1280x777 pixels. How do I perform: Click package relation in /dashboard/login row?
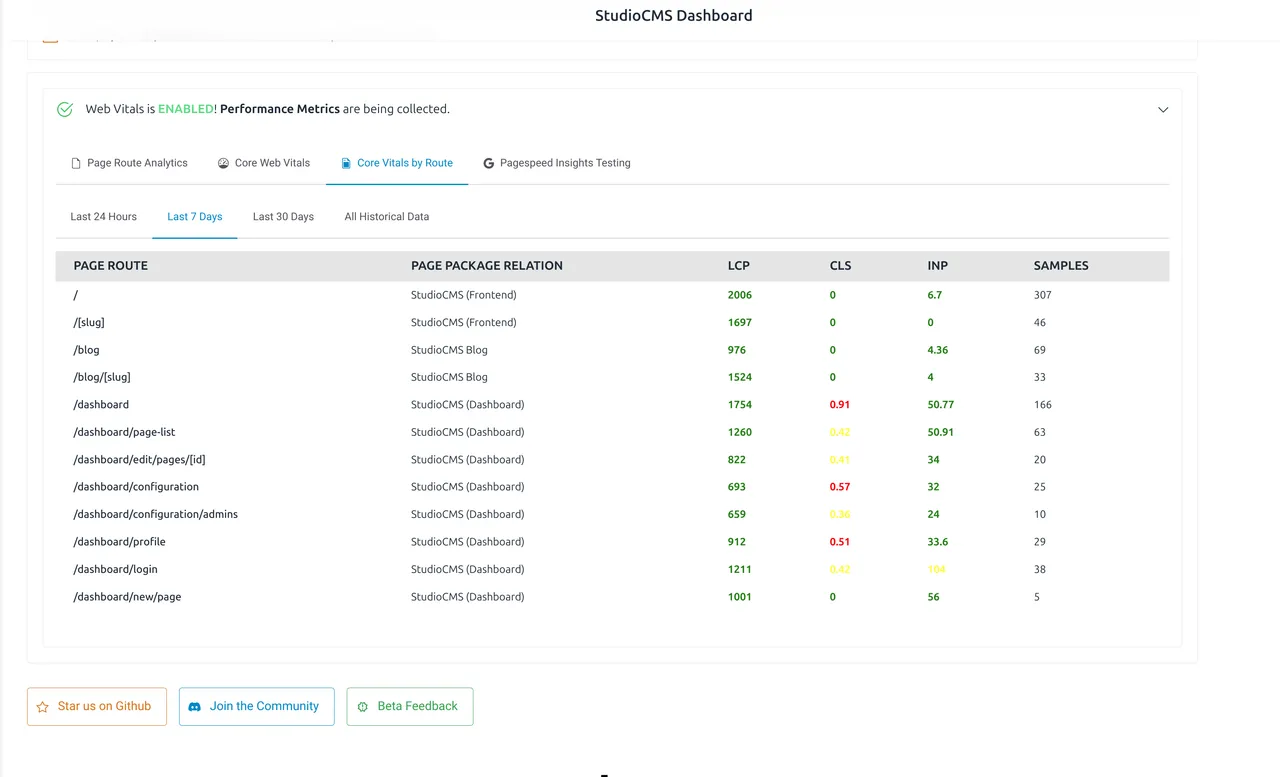[468, 570]
